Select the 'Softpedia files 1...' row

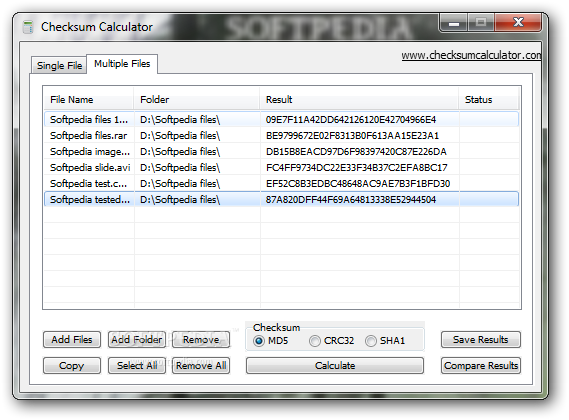point(281,119)
